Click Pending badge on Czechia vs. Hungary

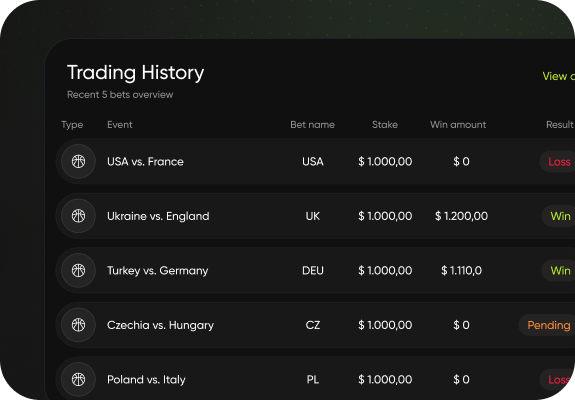(547, 325)
